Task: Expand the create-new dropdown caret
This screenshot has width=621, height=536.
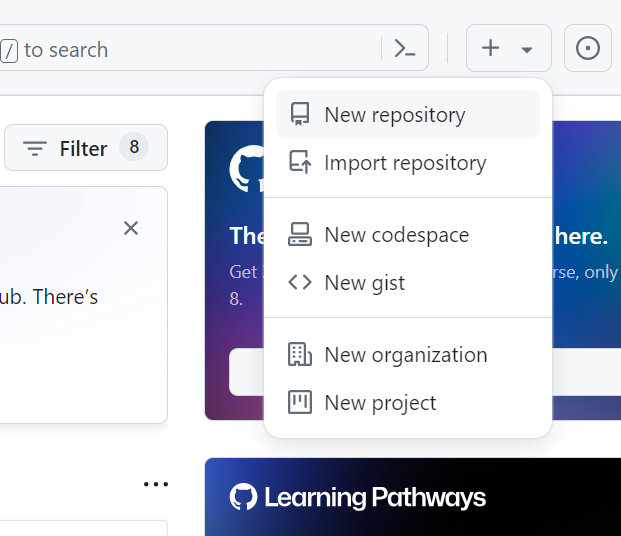Action: pyautogui.click(x=527, y=50)
